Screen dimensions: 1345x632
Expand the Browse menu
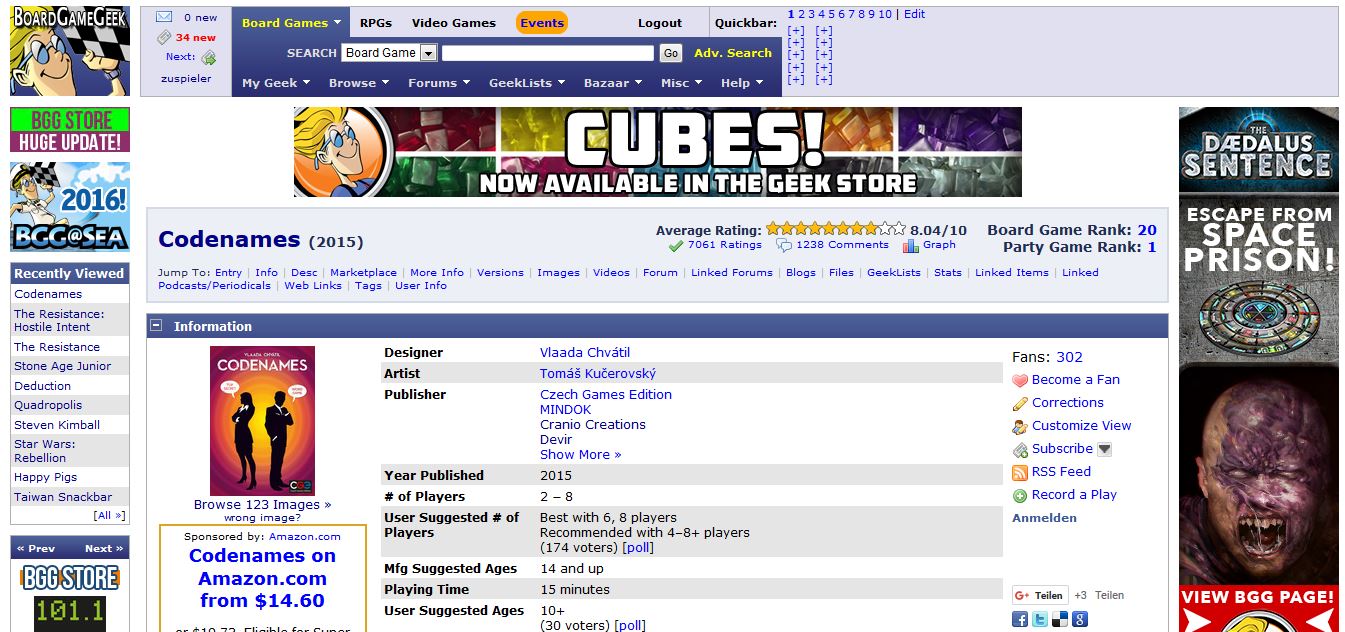(359, 83)
